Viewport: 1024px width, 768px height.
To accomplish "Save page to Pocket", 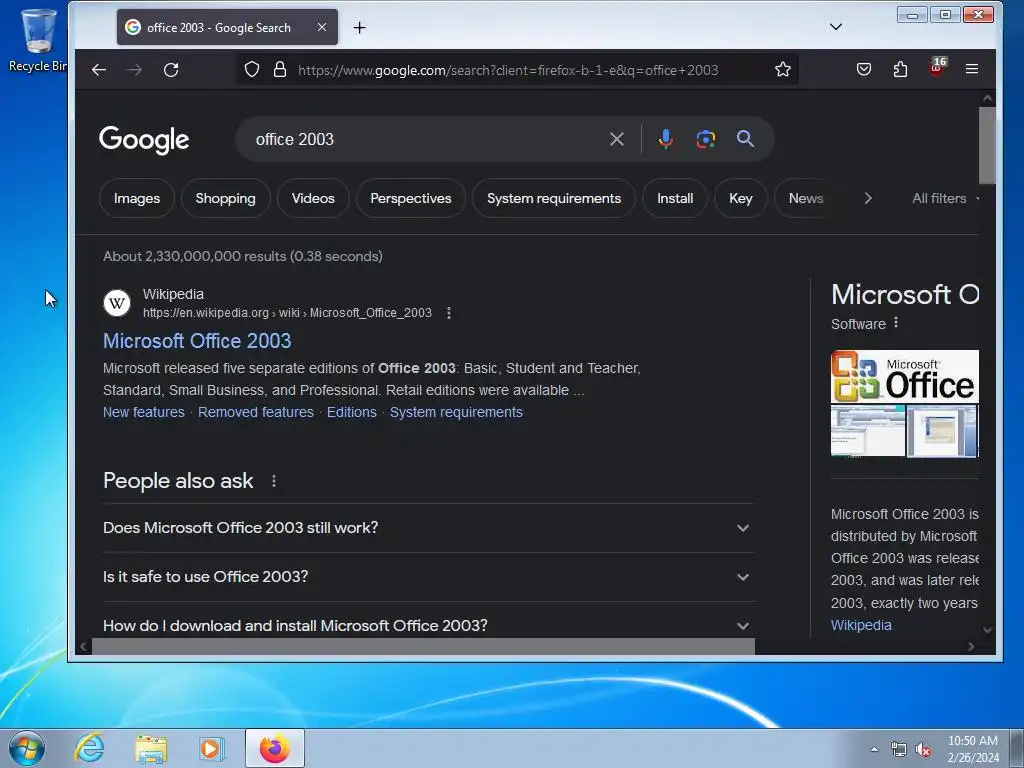I will point(864,69).
